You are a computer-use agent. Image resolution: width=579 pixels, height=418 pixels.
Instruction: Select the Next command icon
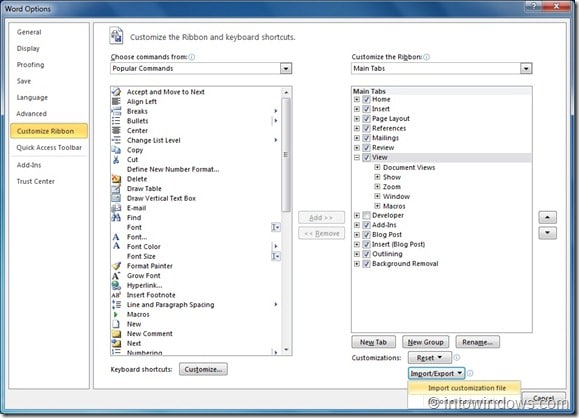coord(116,343)
